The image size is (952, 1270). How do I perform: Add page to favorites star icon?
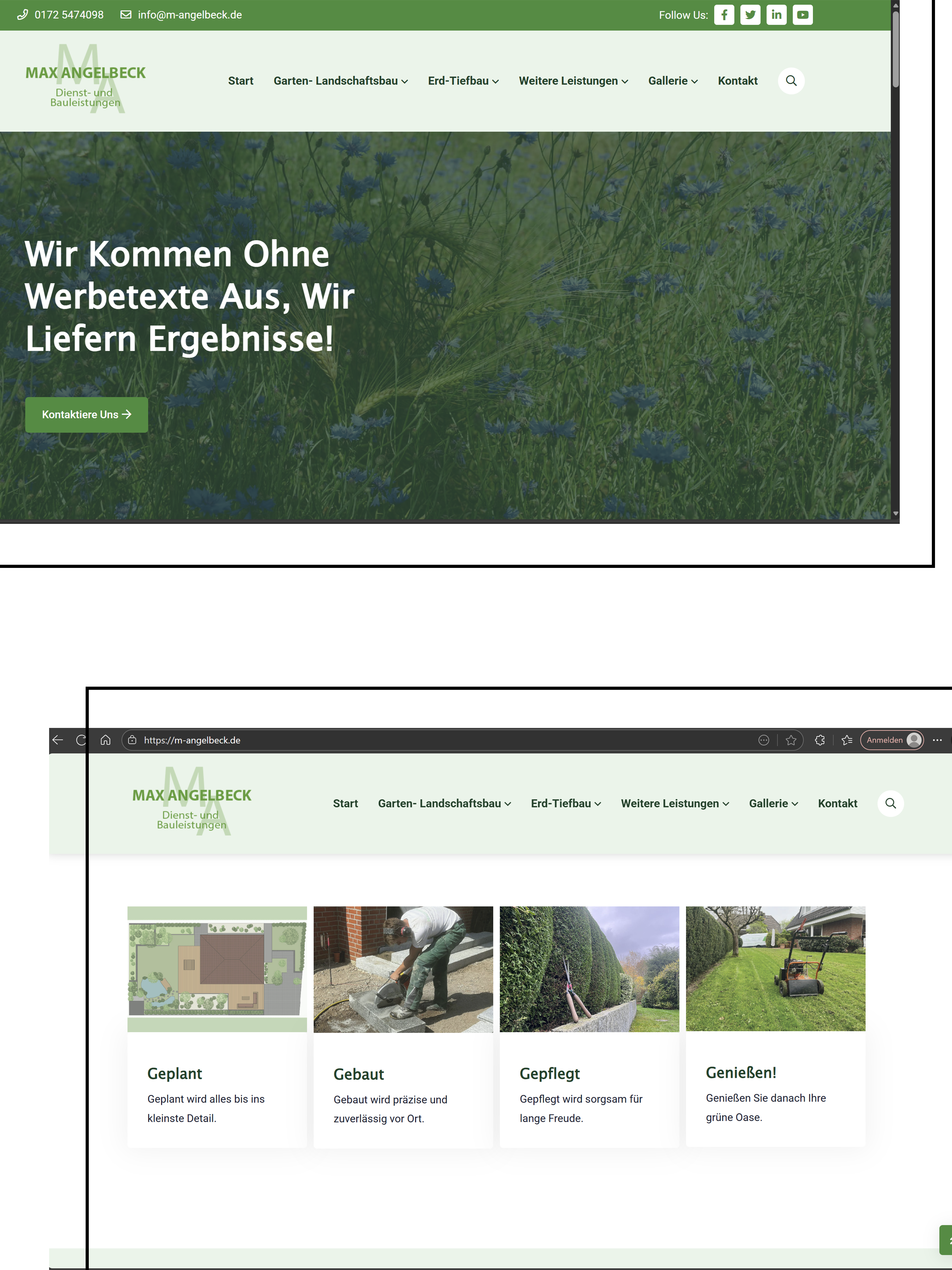tap(791, 740)
